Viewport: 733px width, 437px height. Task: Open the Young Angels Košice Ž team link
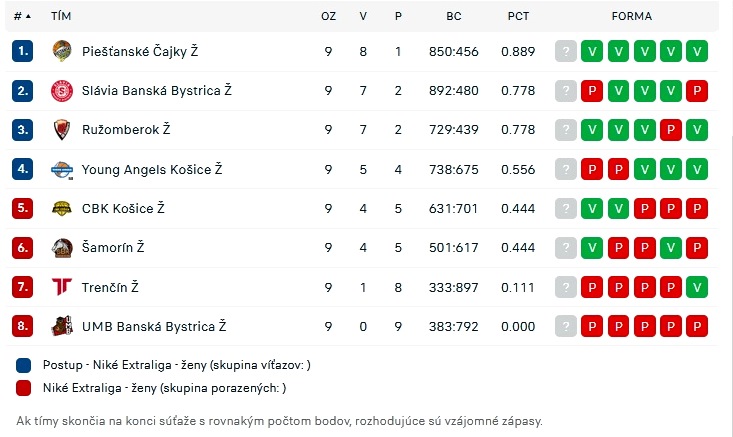tap(151, 169)
